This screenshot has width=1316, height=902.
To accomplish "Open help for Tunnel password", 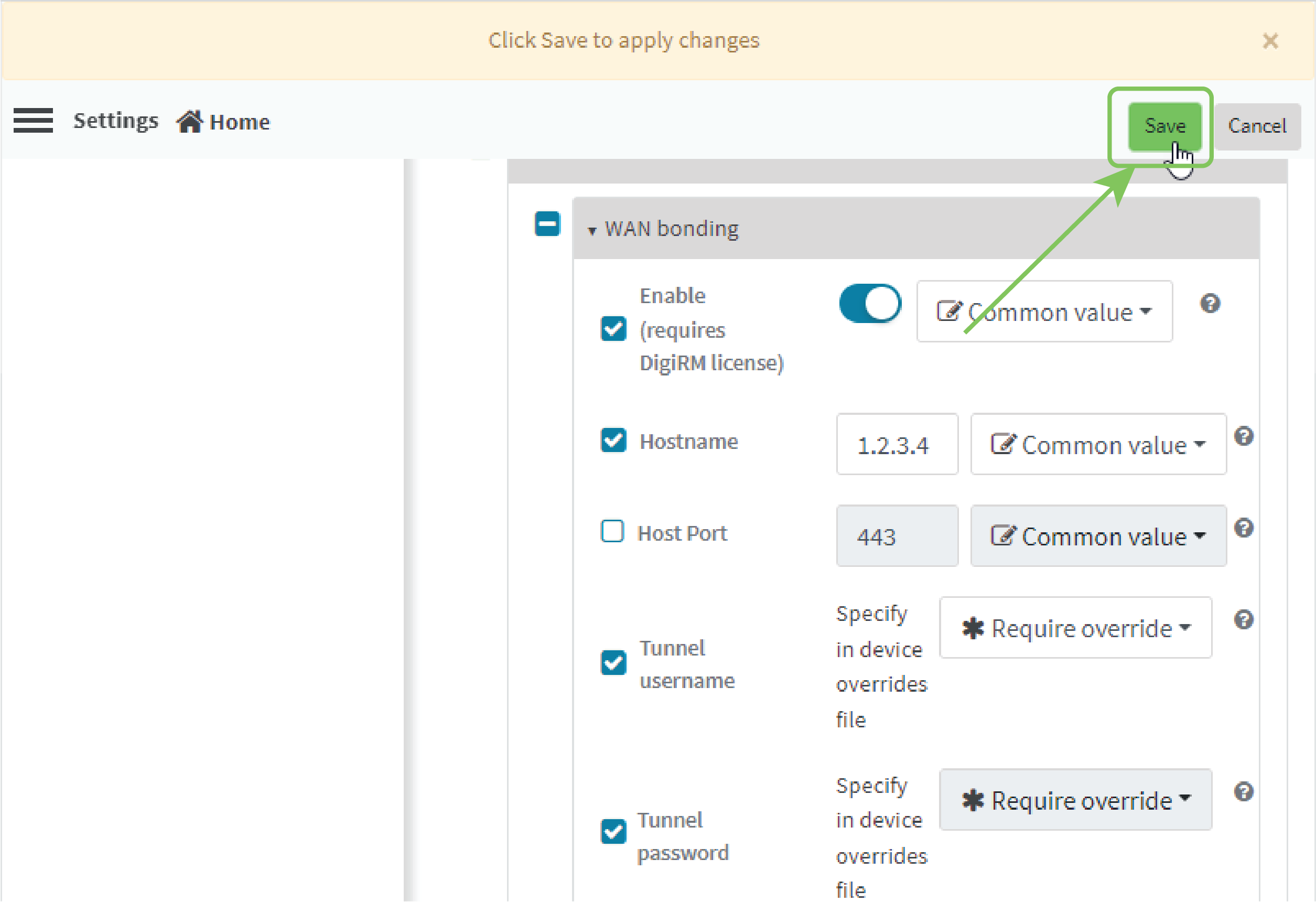I will pyautogui.click(x=1244, y=791).
